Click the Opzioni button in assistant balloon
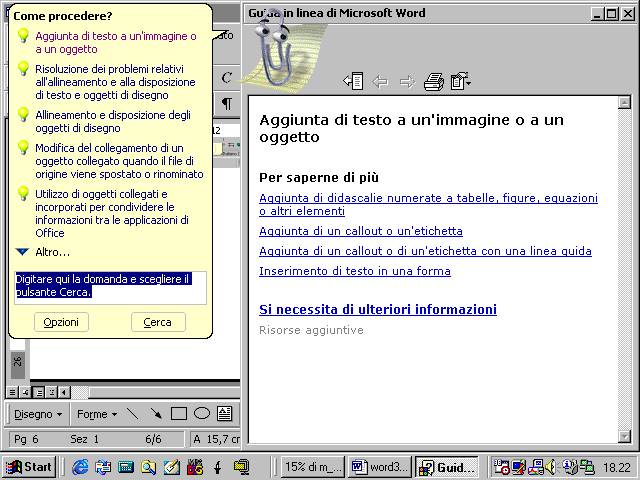640x480 pixels. (x=61, y=322)
